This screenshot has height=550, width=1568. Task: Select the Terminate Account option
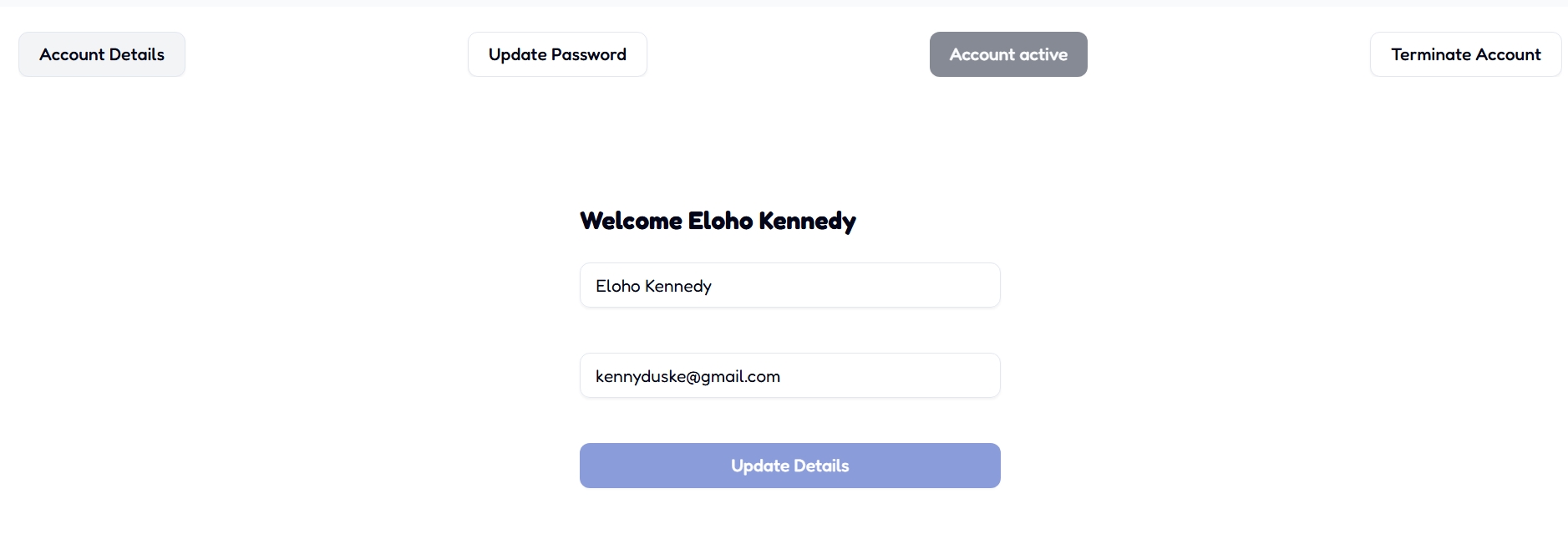[x=1465, y=54]
